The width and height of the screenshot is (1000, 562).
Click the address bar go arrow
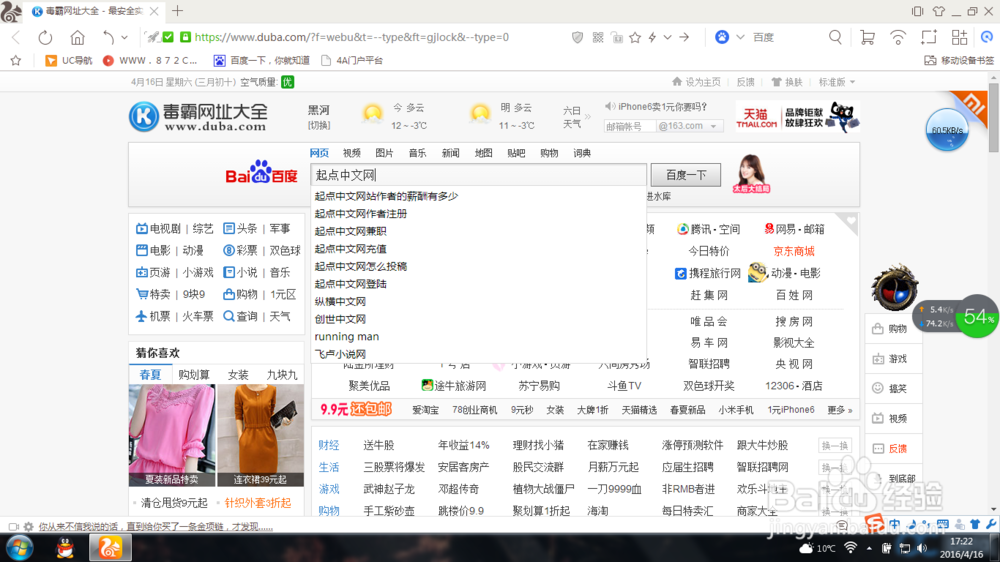(x=684, y=38)
